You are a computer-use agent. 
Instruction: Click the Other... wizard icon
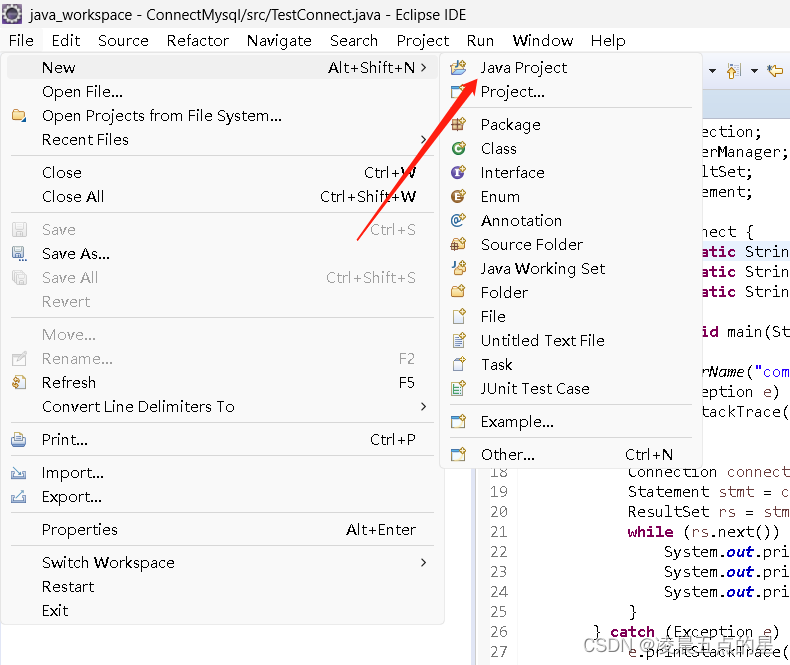(x=458, y=454)
